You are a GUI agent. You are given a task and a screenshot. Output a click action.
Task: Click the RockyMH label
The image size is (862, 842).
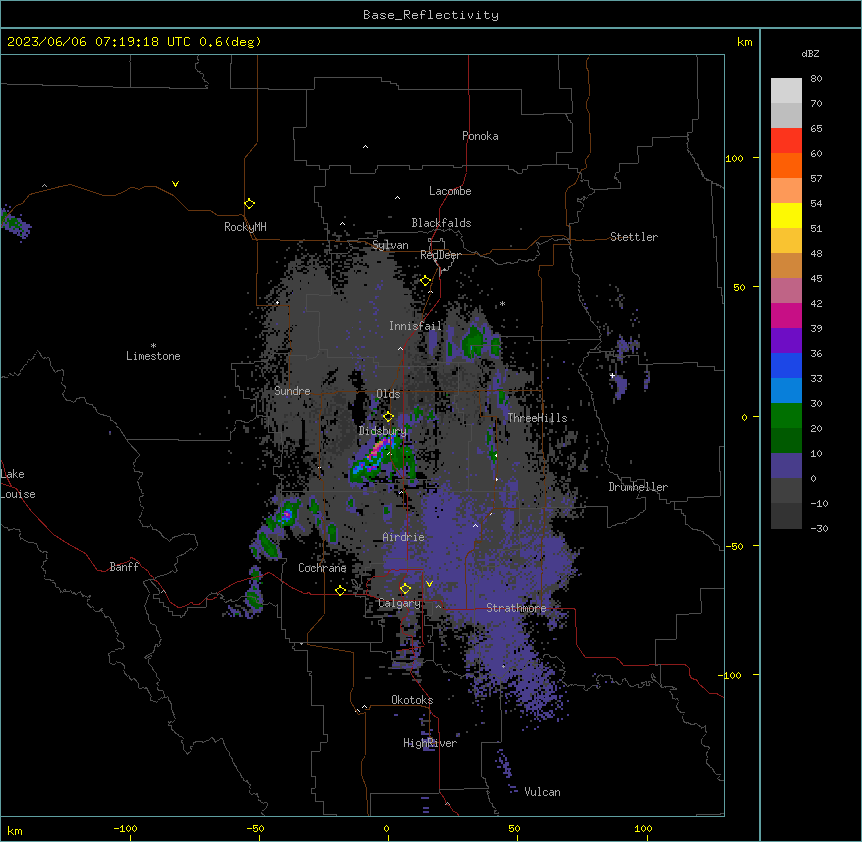tap(245, 227)
